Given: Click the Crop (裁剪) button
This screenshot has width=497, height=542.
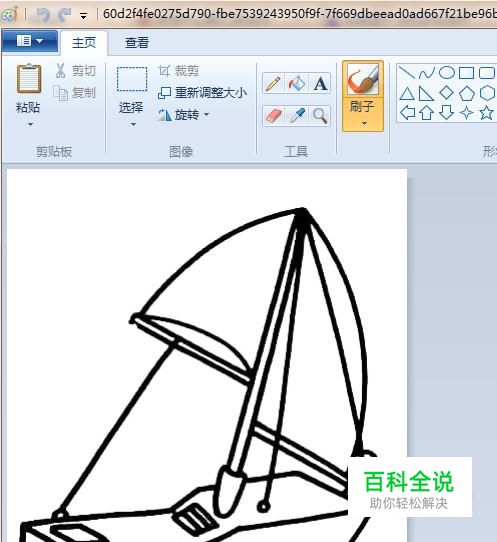Looking at the screenshot, I should 179,71.
